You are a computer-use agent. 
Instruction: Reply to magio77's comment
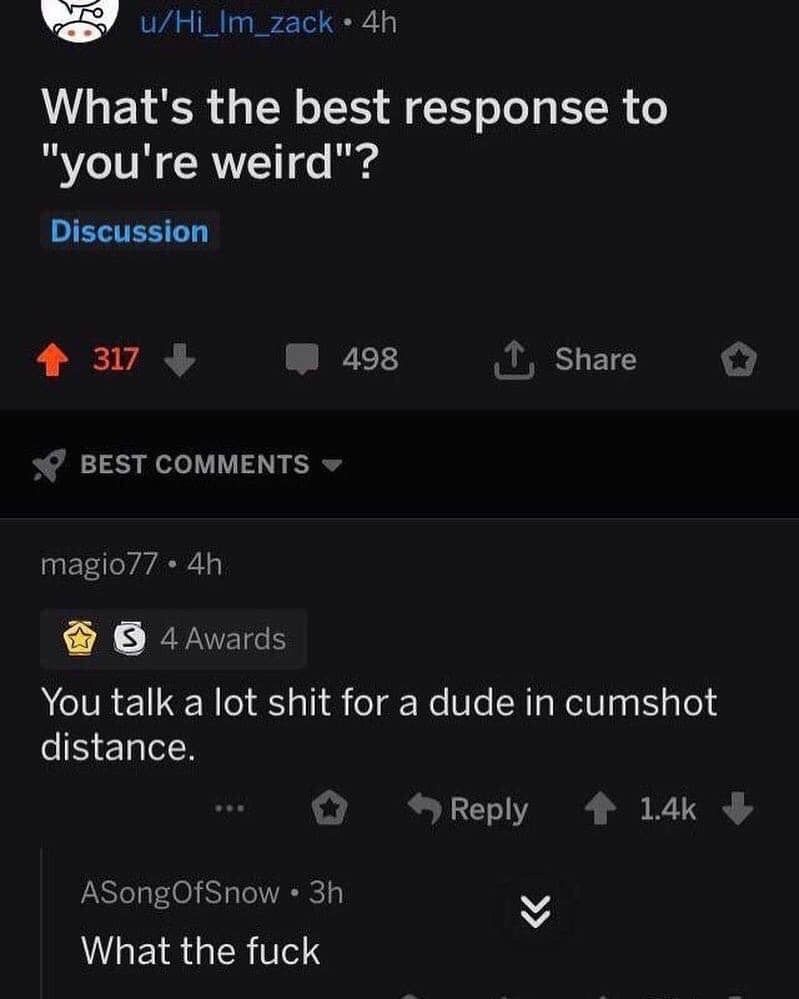(x=469, y=809)
